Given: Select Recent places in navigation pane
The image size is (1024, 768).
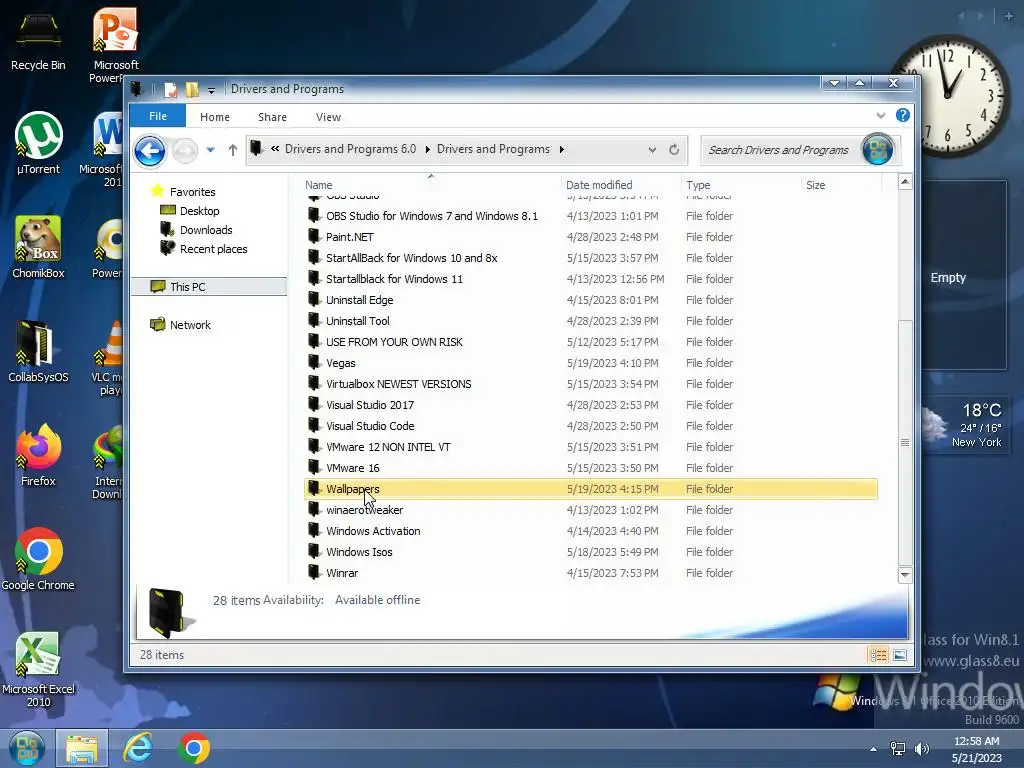Looking at the screenshot, I should coord(214,249).
